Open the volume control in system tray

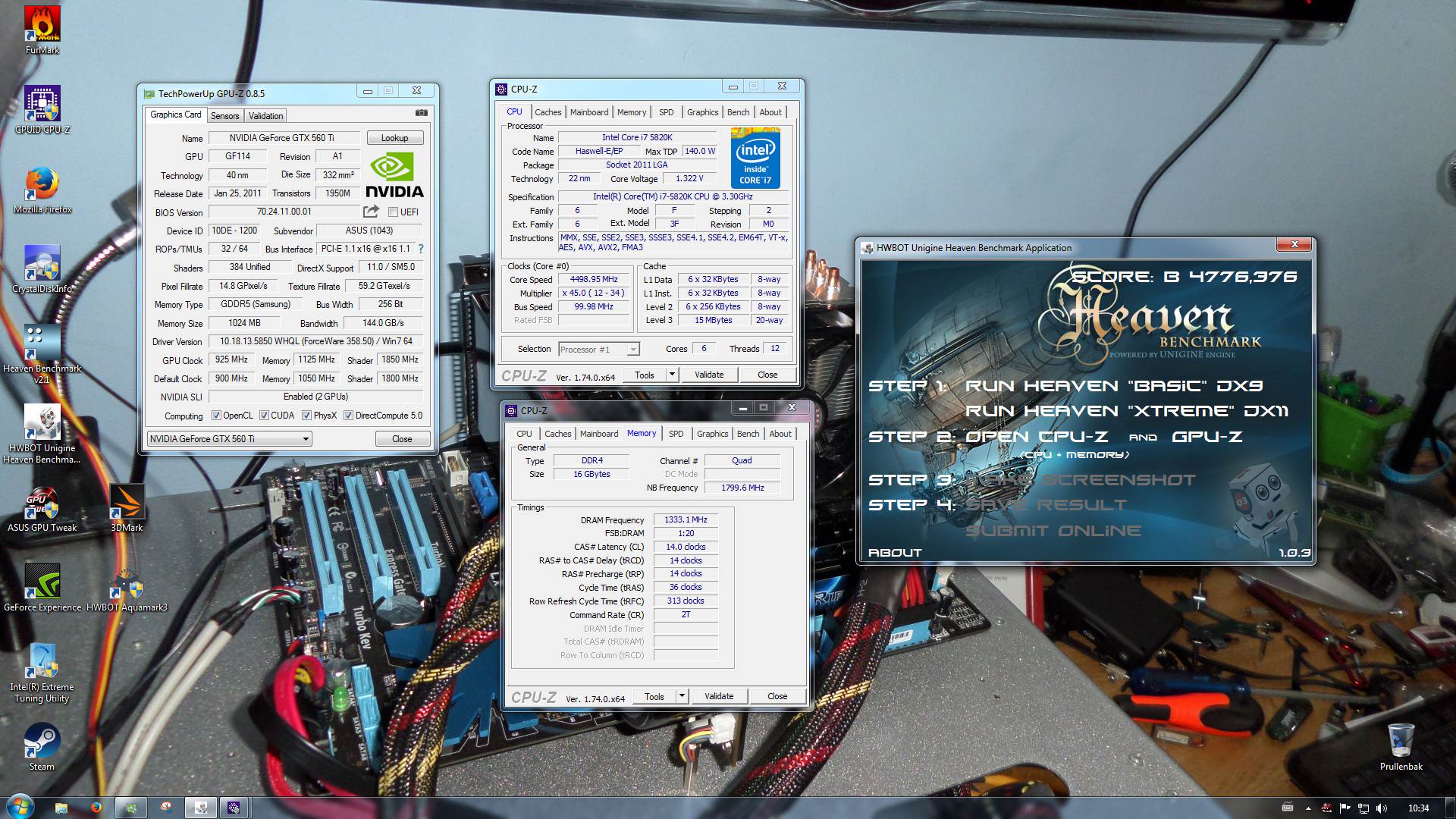pos(1381,808)
